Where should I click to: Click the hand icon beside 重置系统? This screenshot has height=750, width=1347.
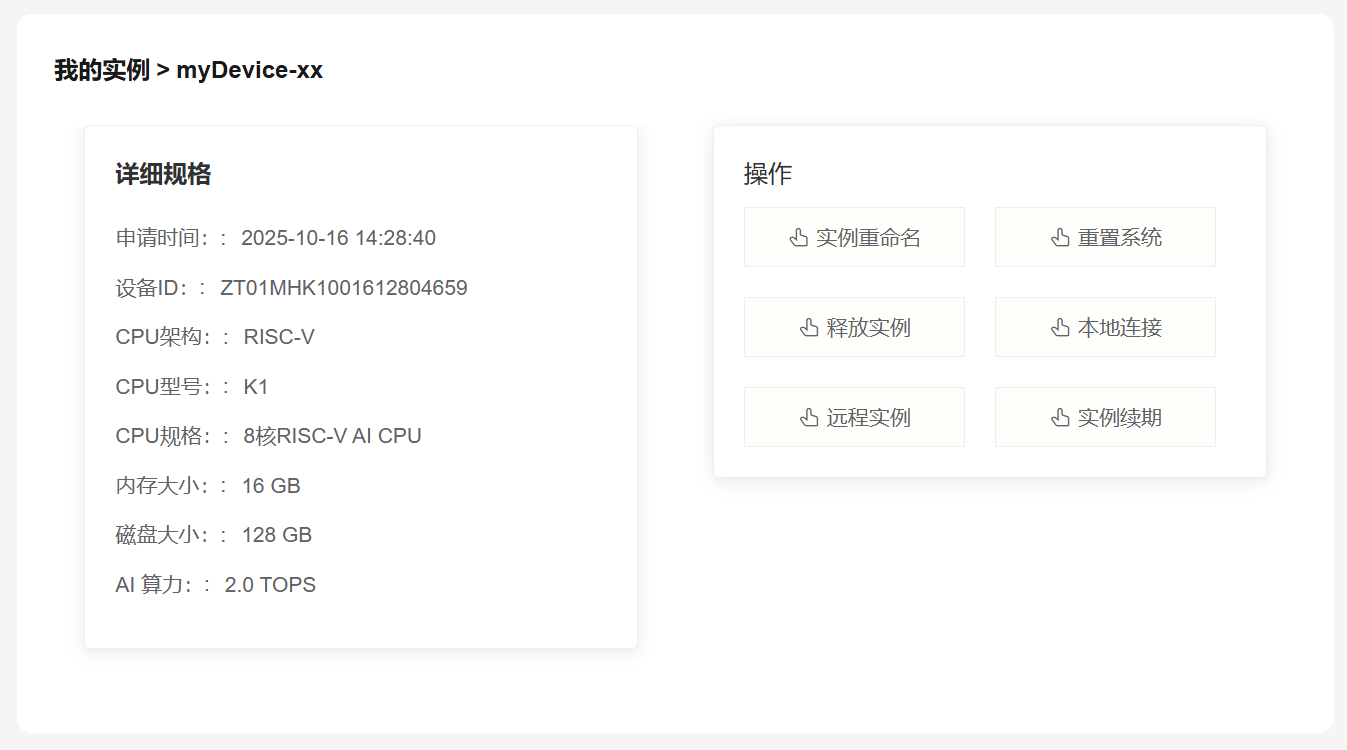pyautogui.click(x=1060, y=238)
